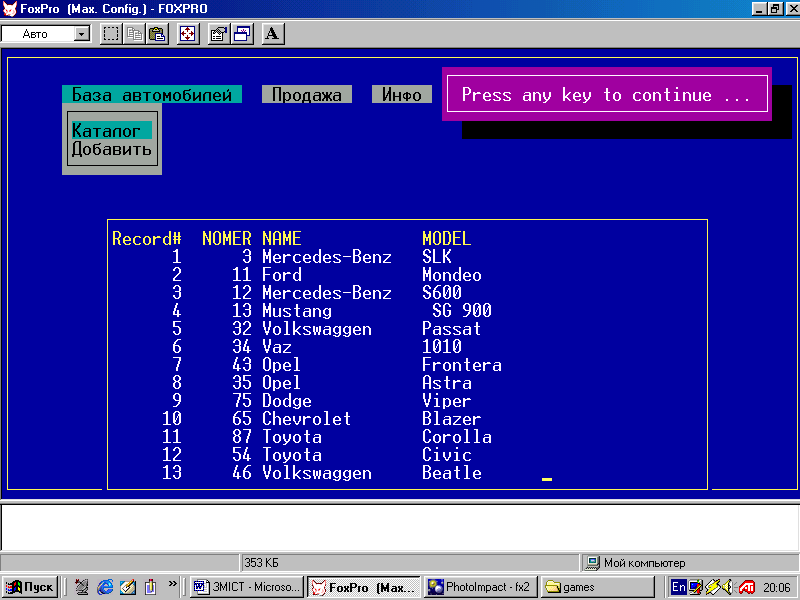This screenshot has height=600, width=800.
Task: Click the Beatle model cell
Action: [452, 473]
